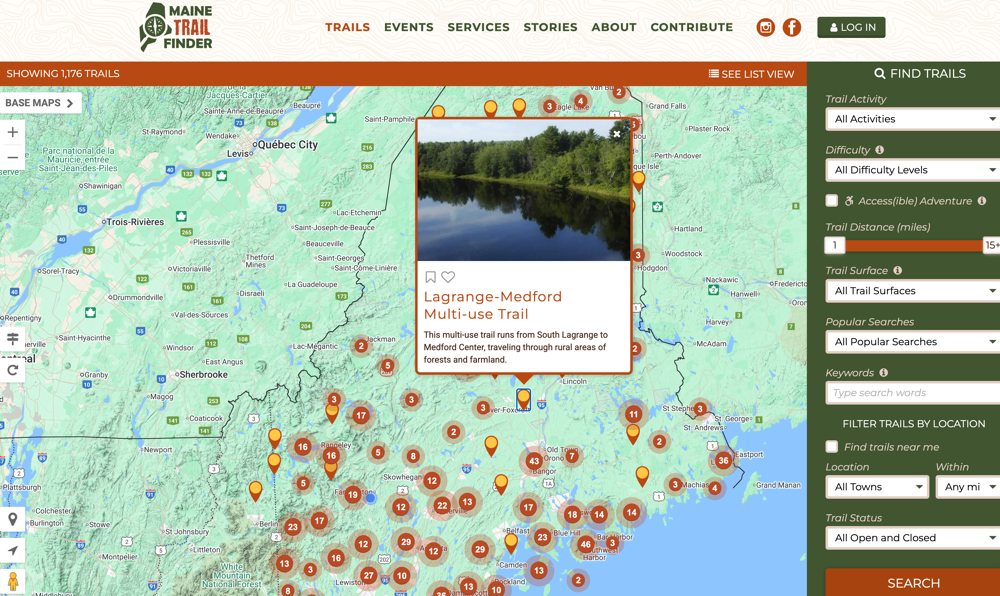Click the refresh map icon
The height and width of the screenshot is (596, 1000).
coord(13,369)
